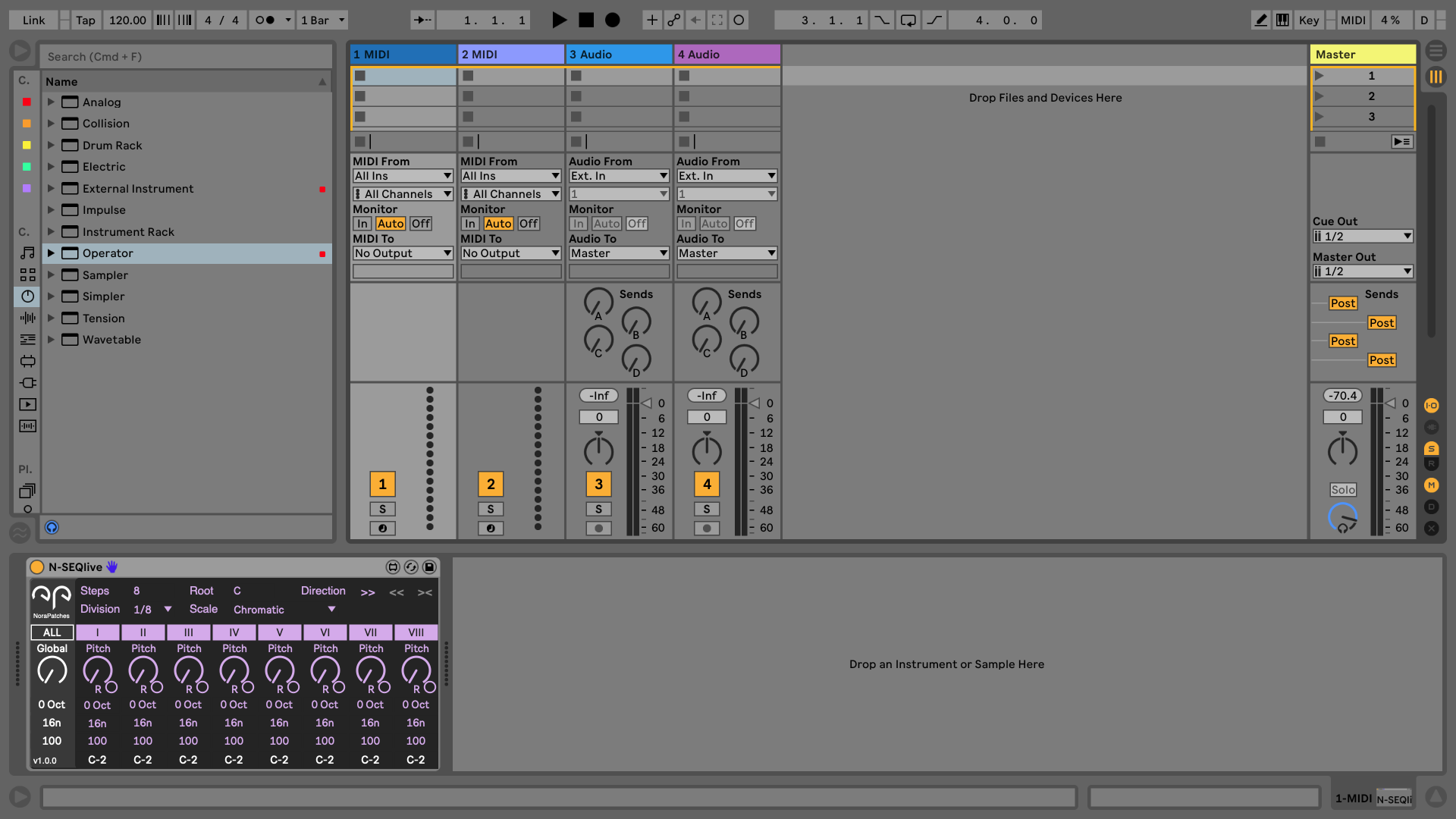Expand the Operator folder in browser
Screen dimensions: 1456x819
tap(51, 253)
